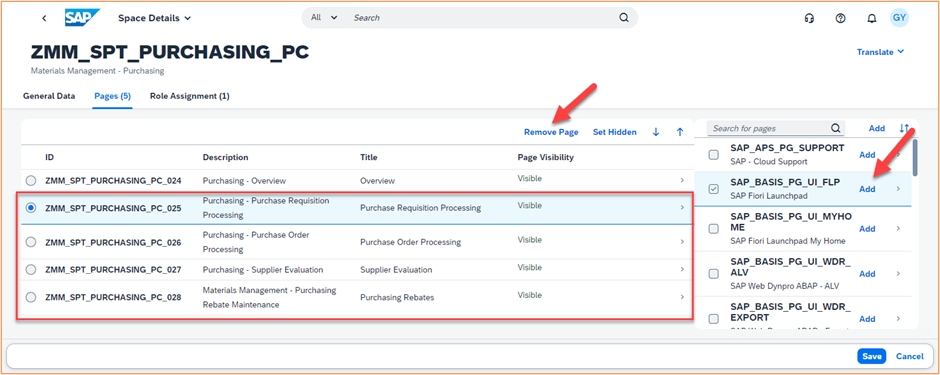Open the headset support icon

[809, 18]
